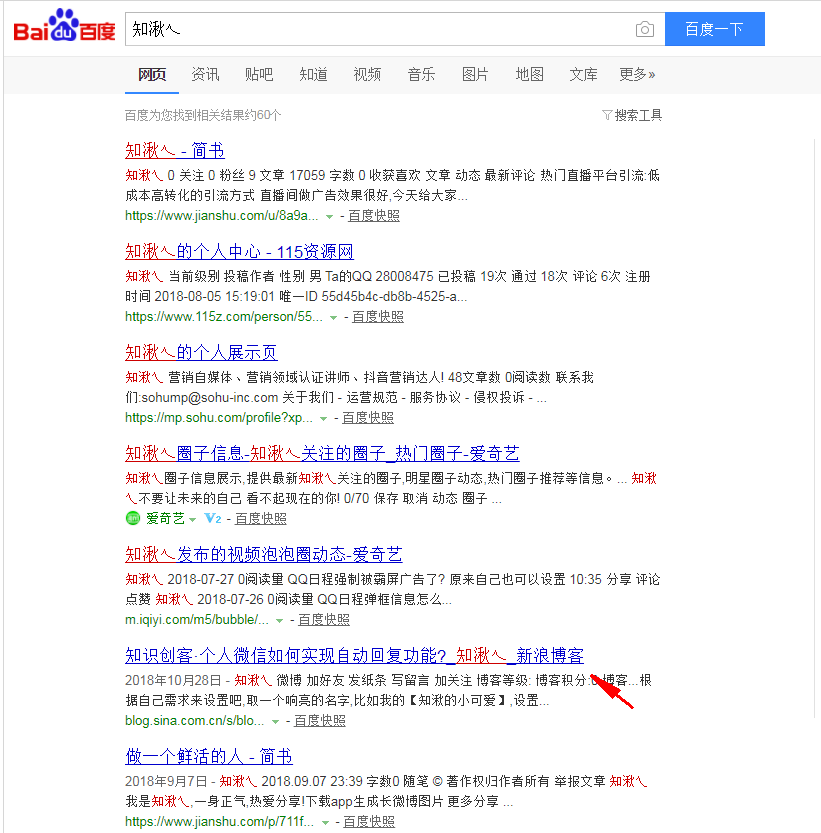Screen dimensions: 821x833
Task: Click URL https://www.115z.com/person/55...
Action: tap(224, 317)
